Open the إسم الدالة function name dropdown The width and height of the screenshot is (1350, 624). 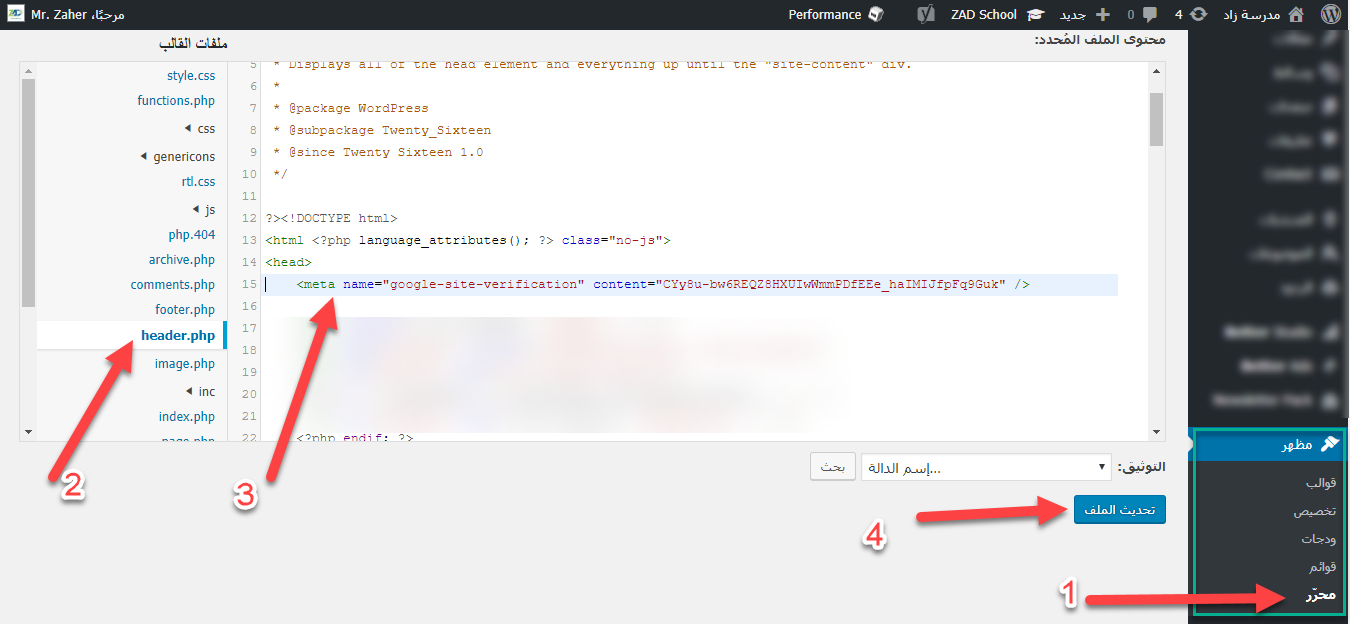[986, 467]
